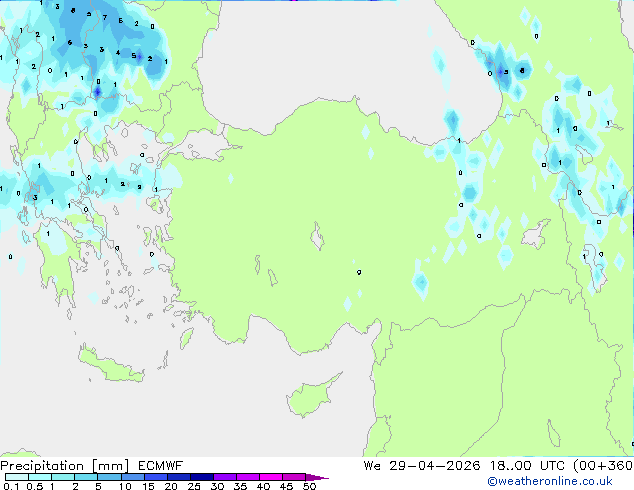Viewport: 634px width, 490px height.
Task: Click the legend swatch between 15 and 20
Action: [x=156, y=477]
